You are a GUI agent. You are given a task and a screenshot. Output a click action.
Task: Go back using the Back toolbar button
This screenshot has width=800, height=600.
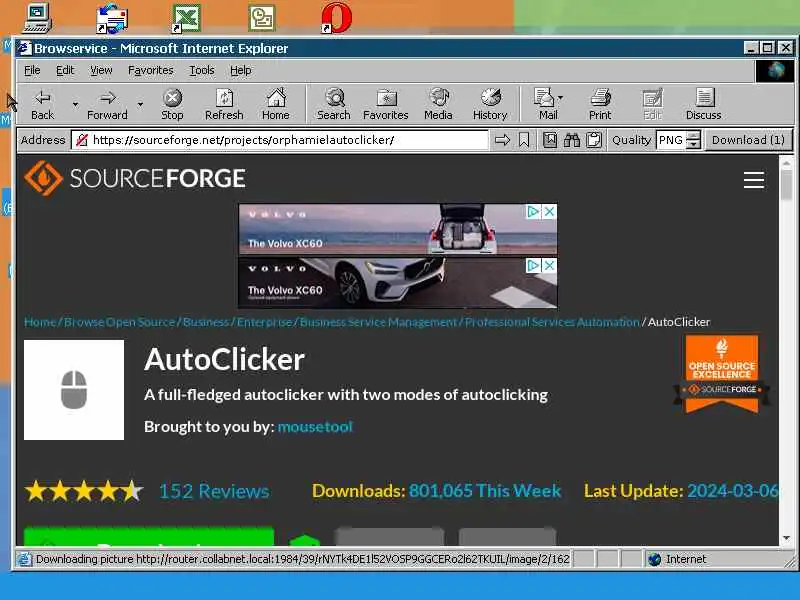click(42, 105)
